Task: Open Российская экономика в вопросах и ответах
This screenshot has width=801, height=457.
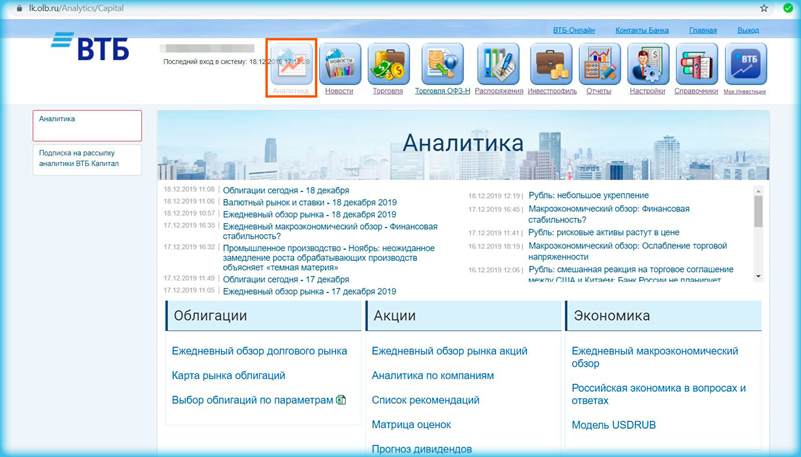Action: click(658, 394)
